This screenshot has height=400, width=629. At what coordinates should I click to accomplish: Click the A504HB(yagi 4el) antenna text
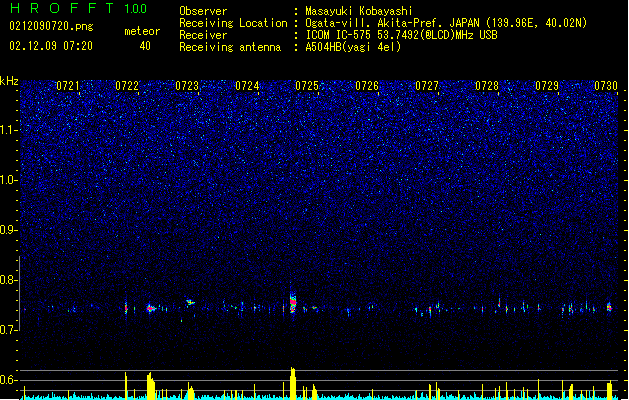[x=353, y=47]
